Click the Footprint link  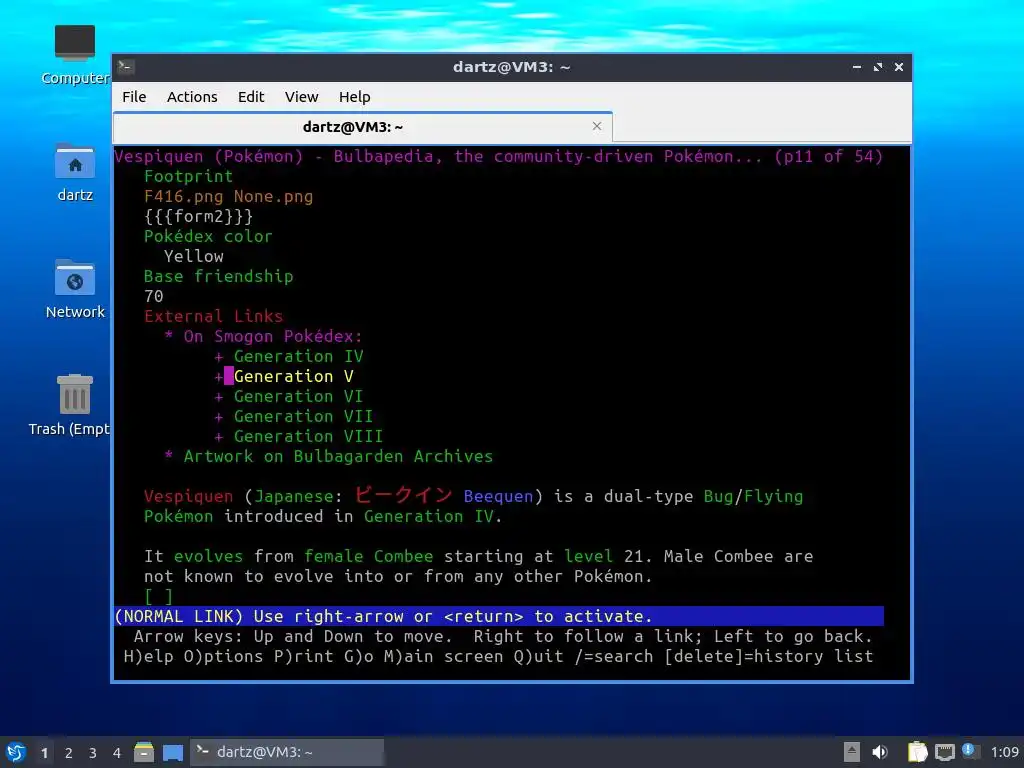point(188,176)
